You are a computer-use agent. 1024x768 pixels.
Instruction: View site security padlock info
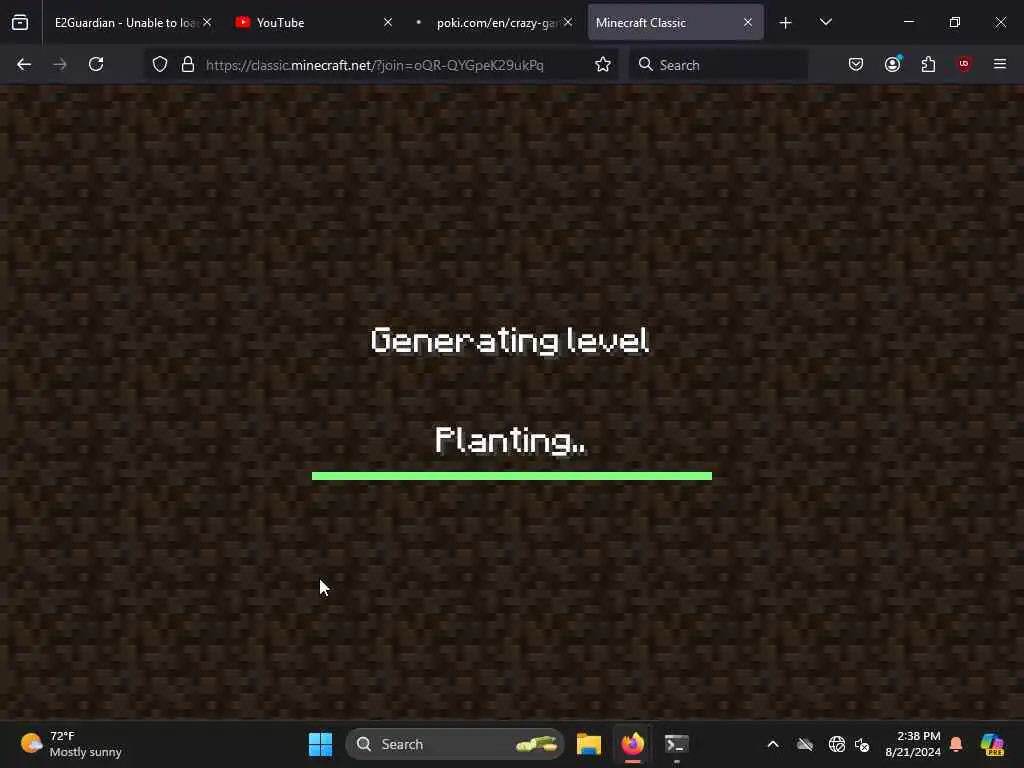click(x=188, y=65)
